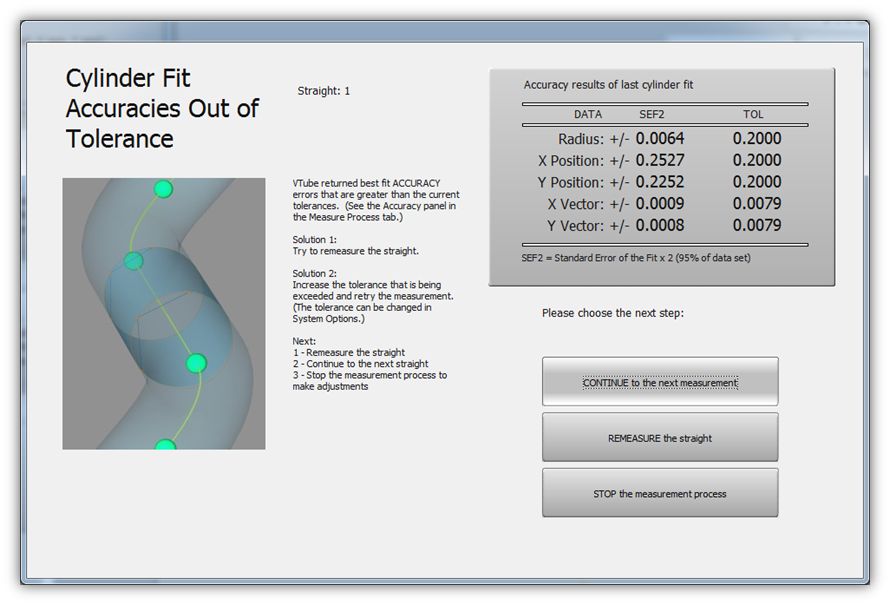Click the Radius tolerance value 0.2000

(x=757, y=139)
